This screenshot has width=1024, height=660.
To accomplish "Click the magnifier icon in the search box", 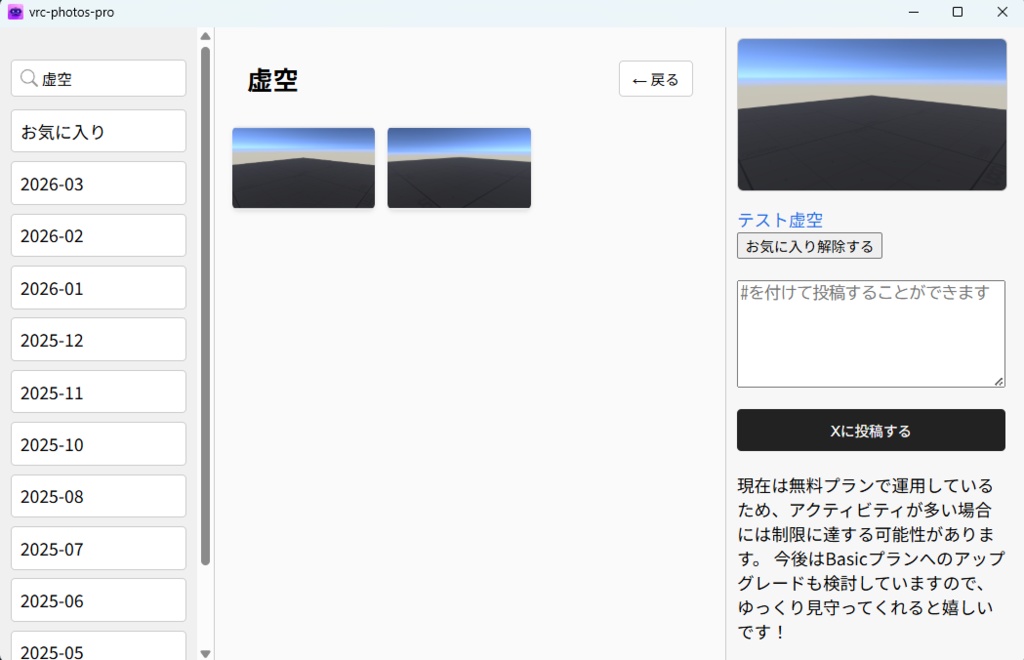I will 30,78.
